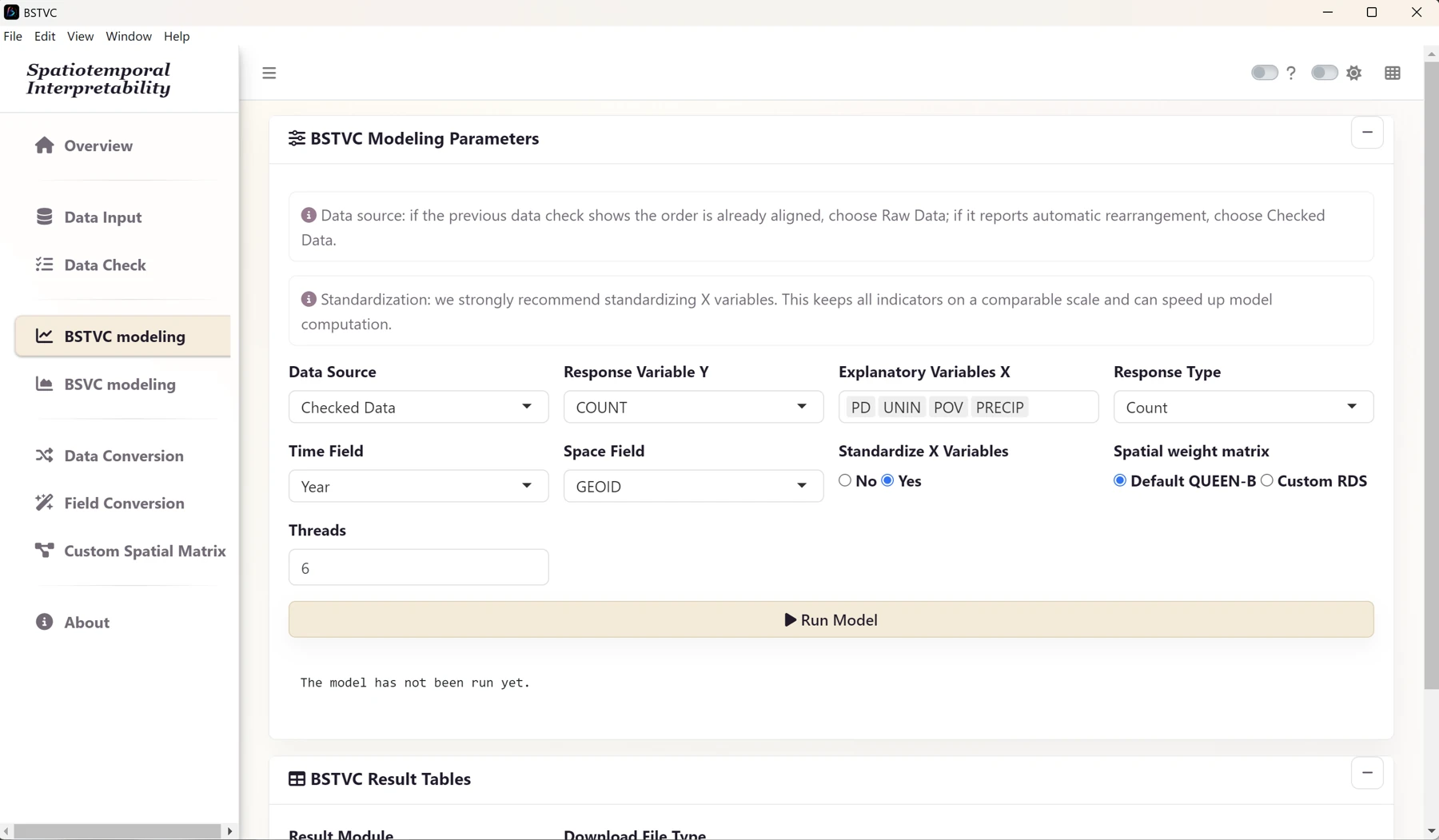Click the Data Input database icon

click(45, 217)
